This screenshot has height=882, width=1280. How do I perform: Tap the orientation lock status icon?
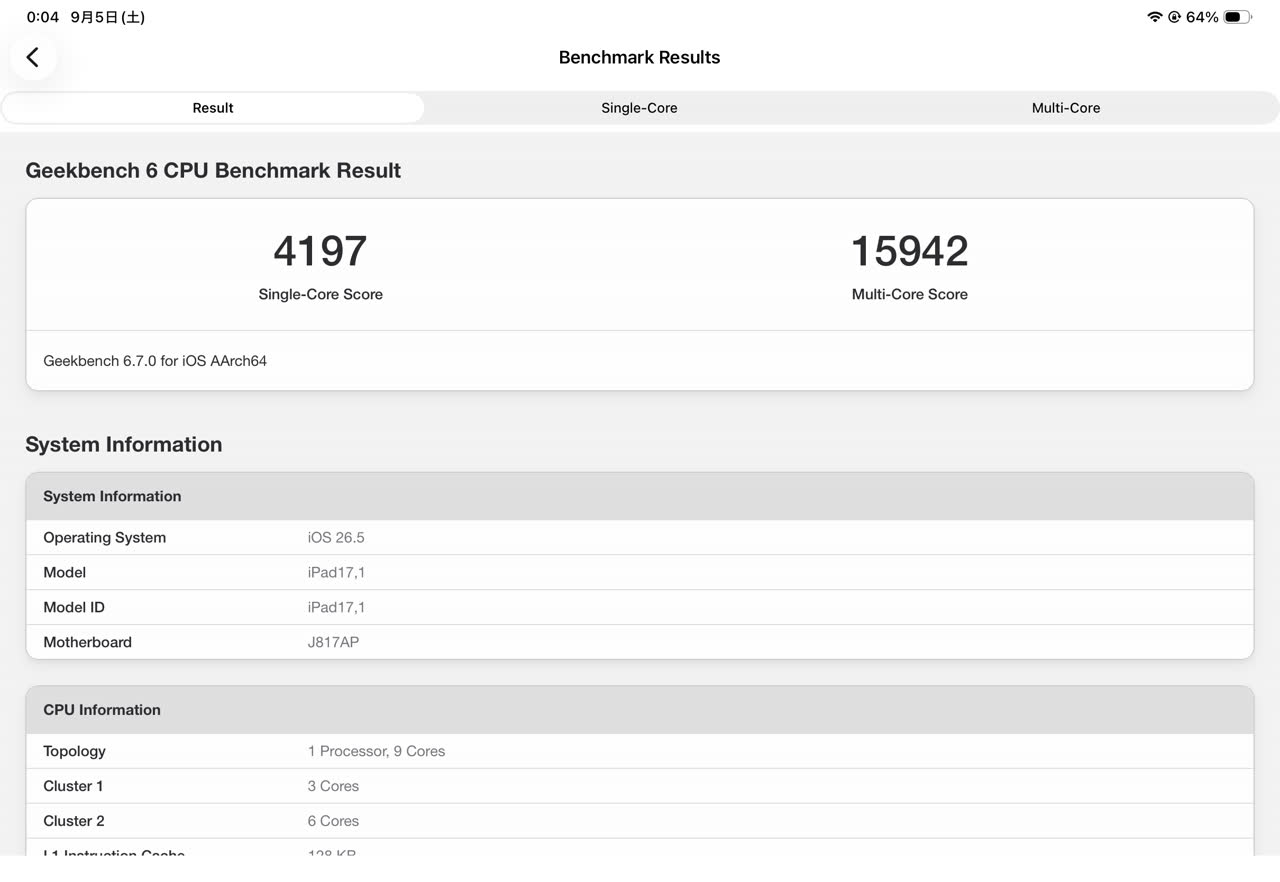click(1174, 17)
